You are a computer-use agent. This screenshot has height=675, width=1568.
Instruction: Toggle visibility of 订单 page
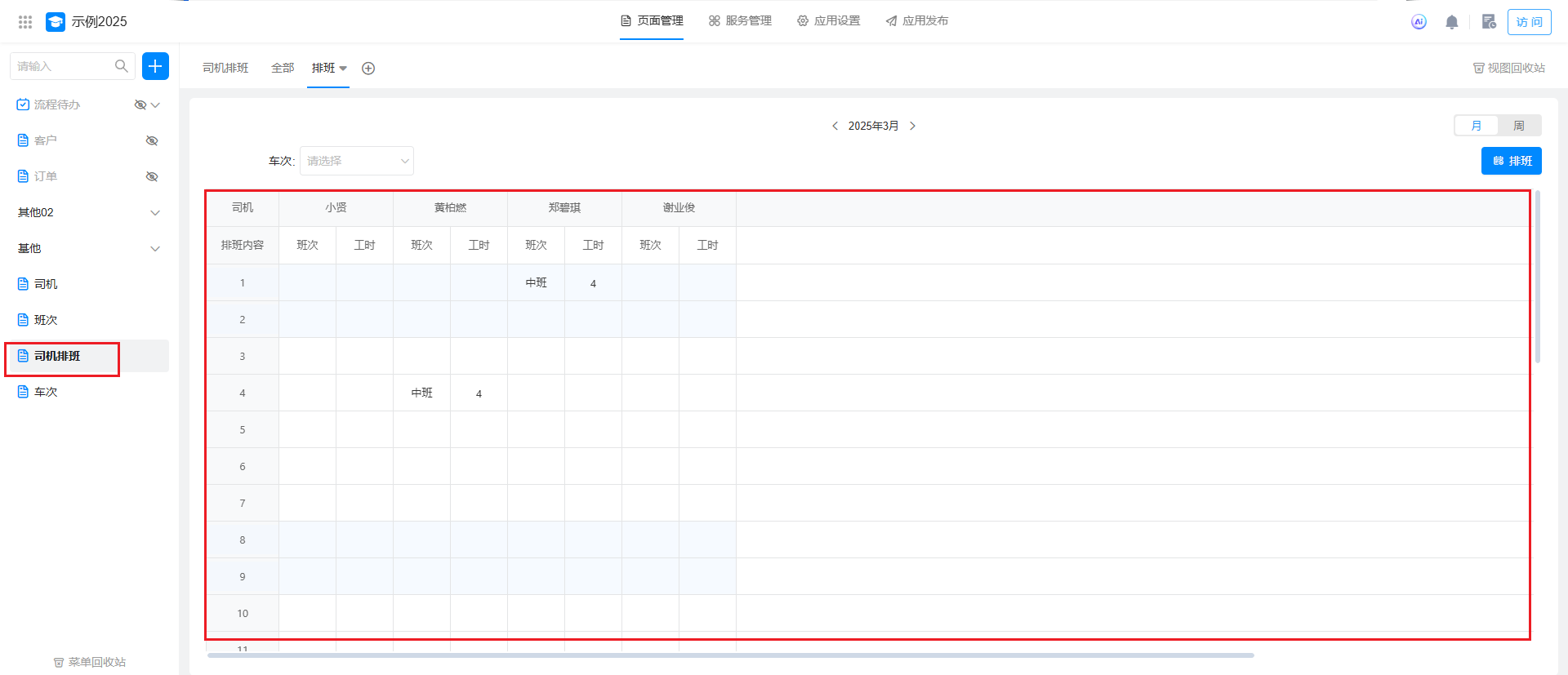click(152, 176)
